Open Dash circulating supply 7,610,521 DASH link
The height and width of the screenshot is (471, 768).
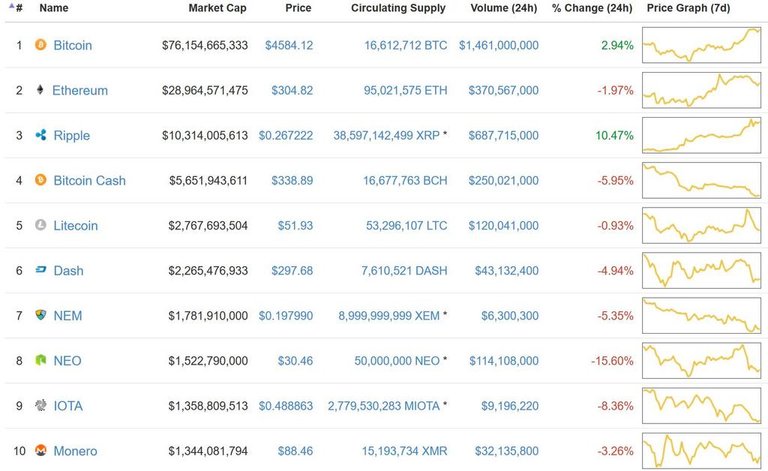[404, 271]
